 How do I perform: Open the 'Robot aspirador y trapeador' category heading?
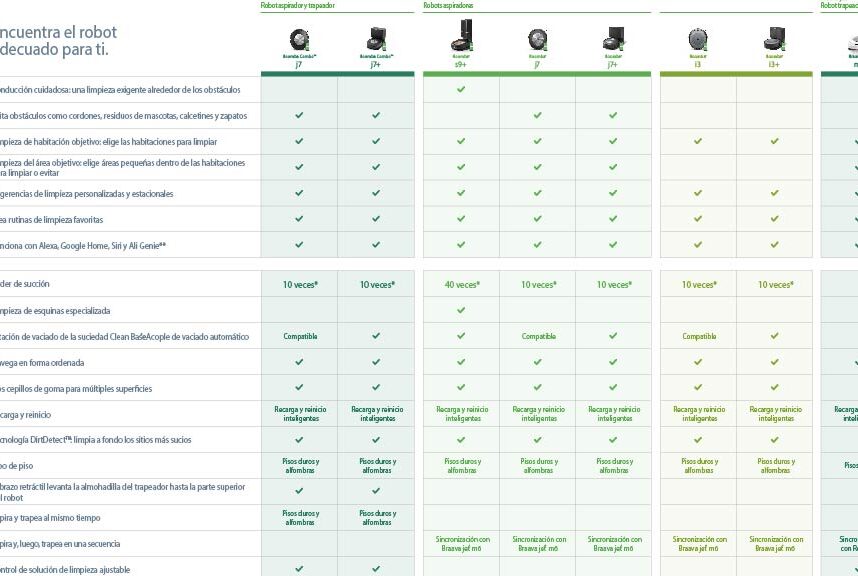click(298, 5)
